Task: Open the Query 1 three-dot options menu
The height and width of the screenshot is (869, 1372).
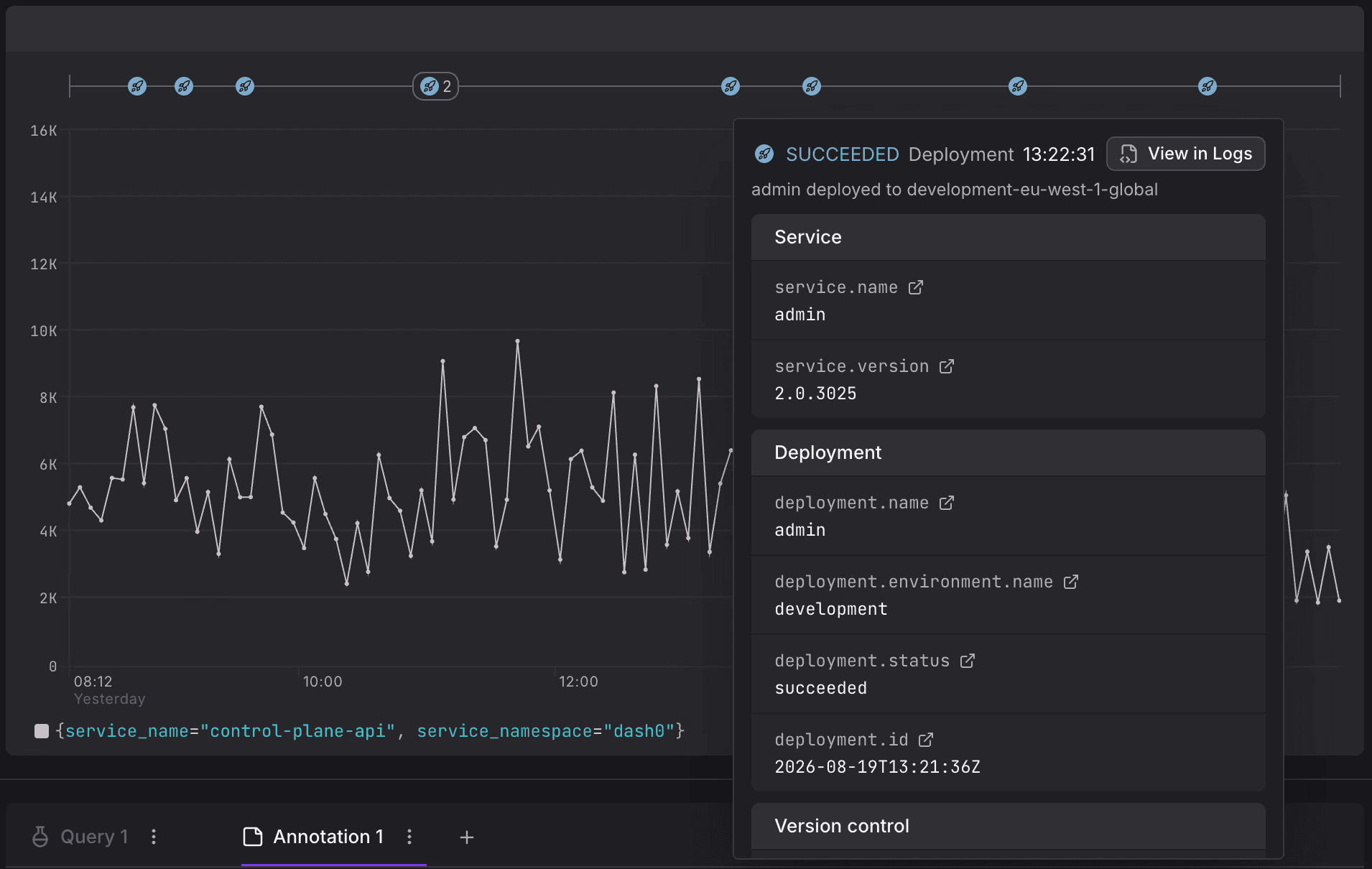Action: coord(154,837)
